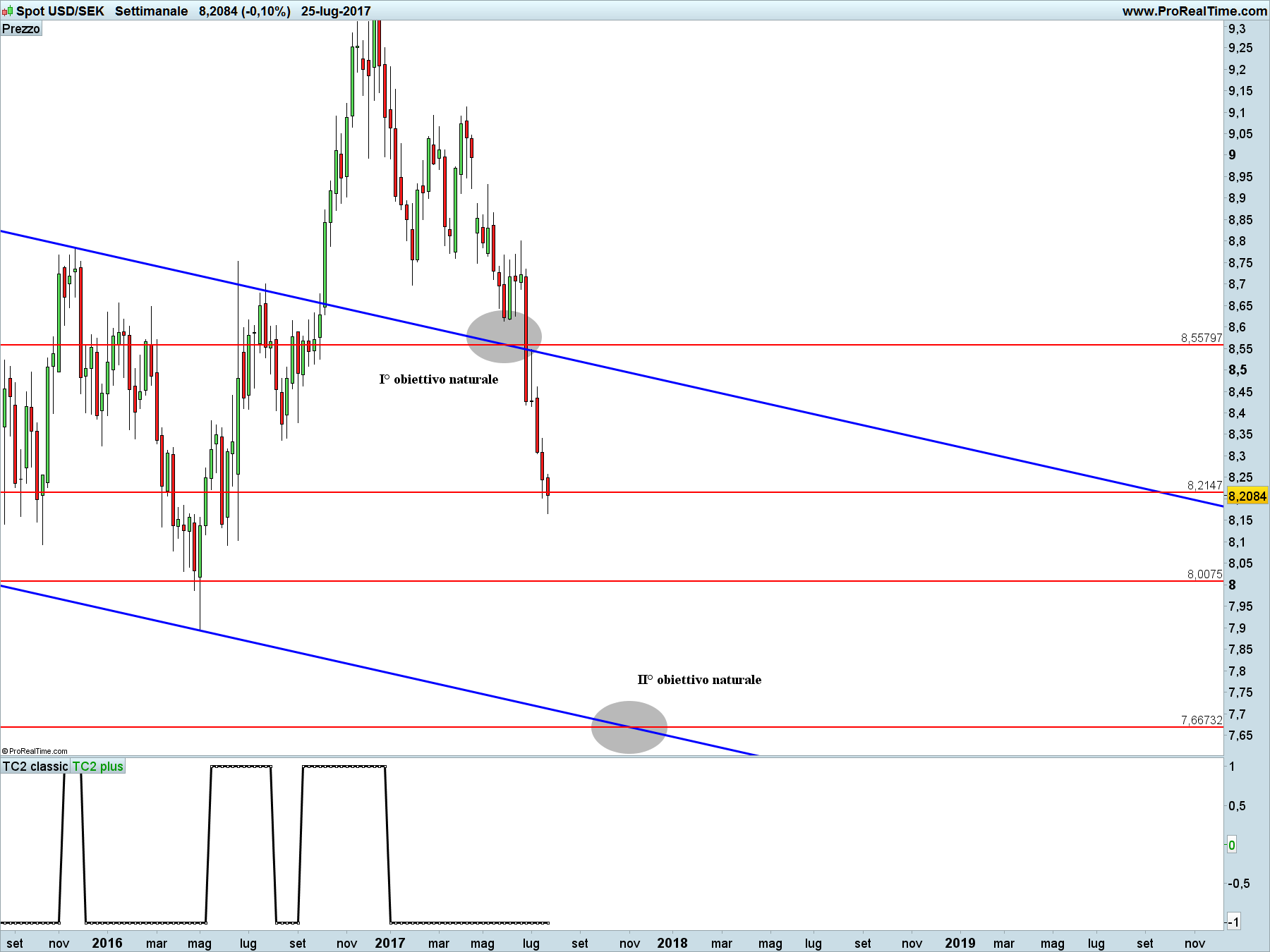Select the gray ellipse at second target
Viewport: 1270px width, 952px height.
click(x=629, y=727)
